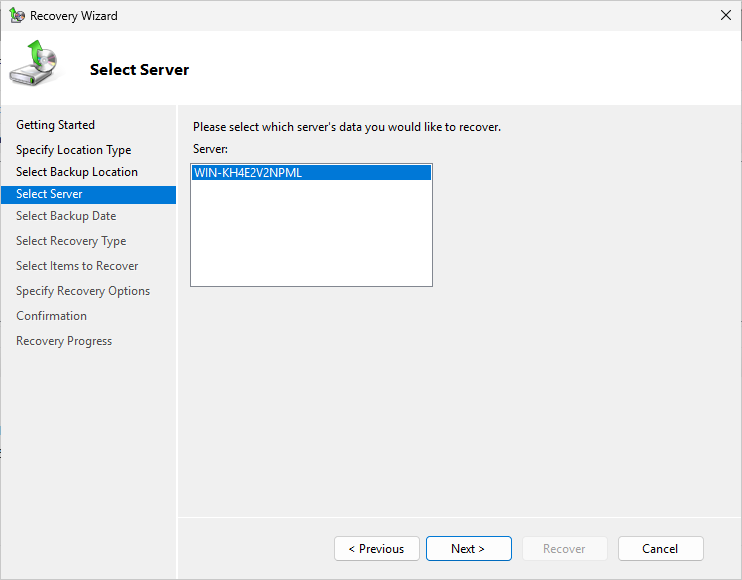Click the Confirmation step in sidebar
The width and height of the screenshot is (742, 580).
[x=51, y=316]
